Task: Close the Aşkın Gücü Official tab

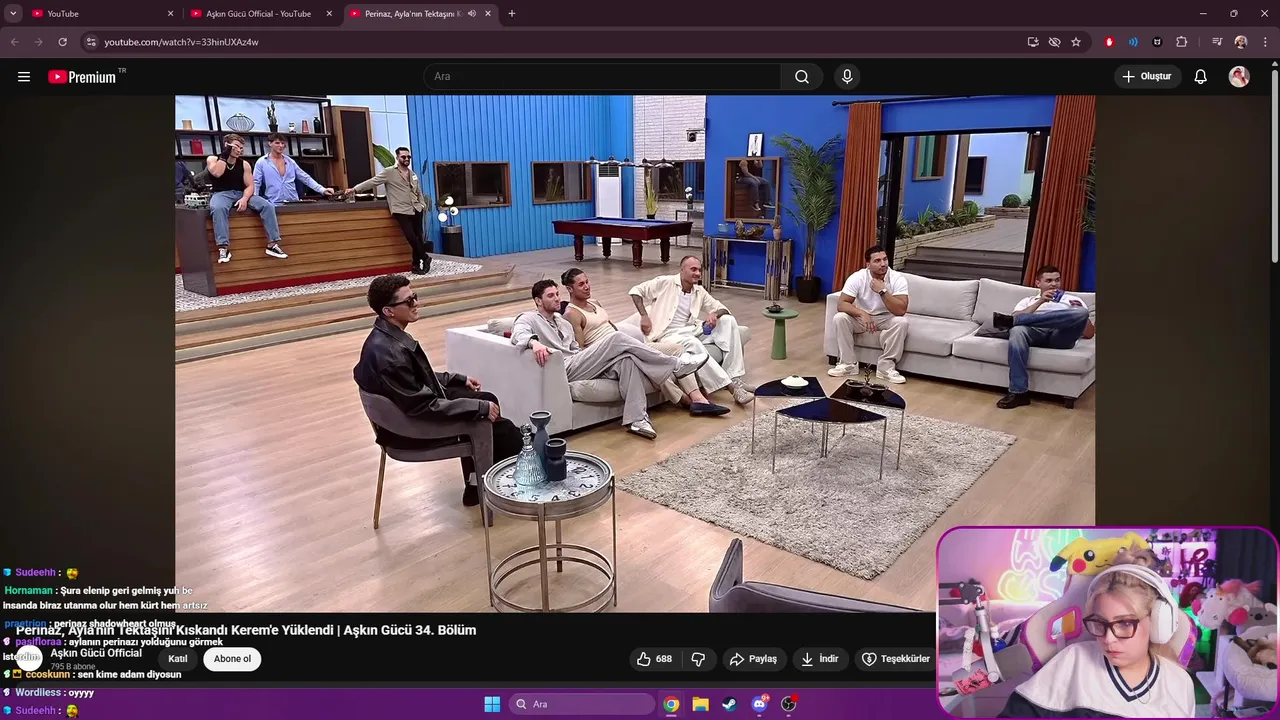Action: click(329, 14)
